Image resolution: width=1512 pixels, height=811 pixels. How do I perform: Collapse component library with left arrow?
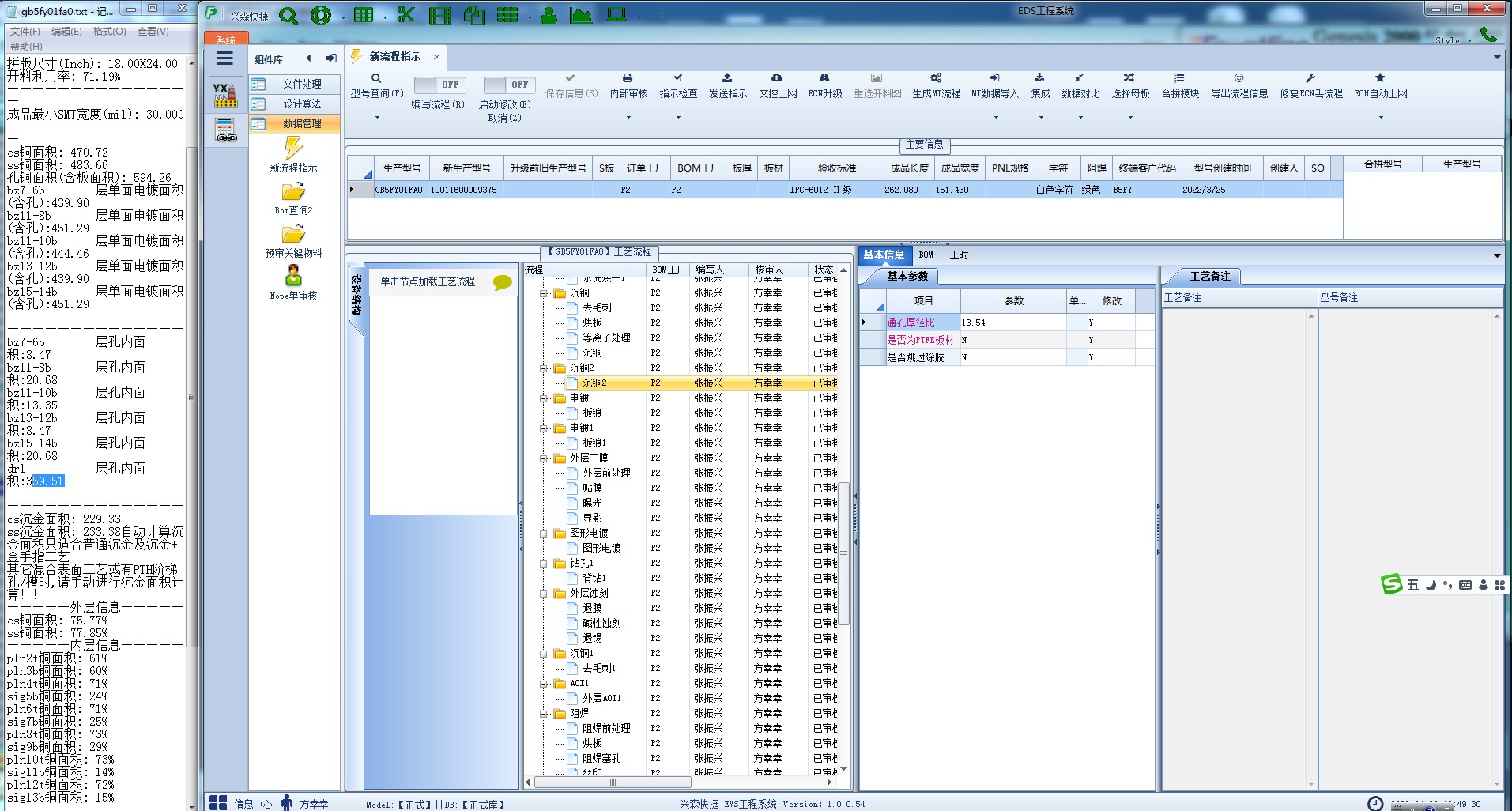coord(308,58)
